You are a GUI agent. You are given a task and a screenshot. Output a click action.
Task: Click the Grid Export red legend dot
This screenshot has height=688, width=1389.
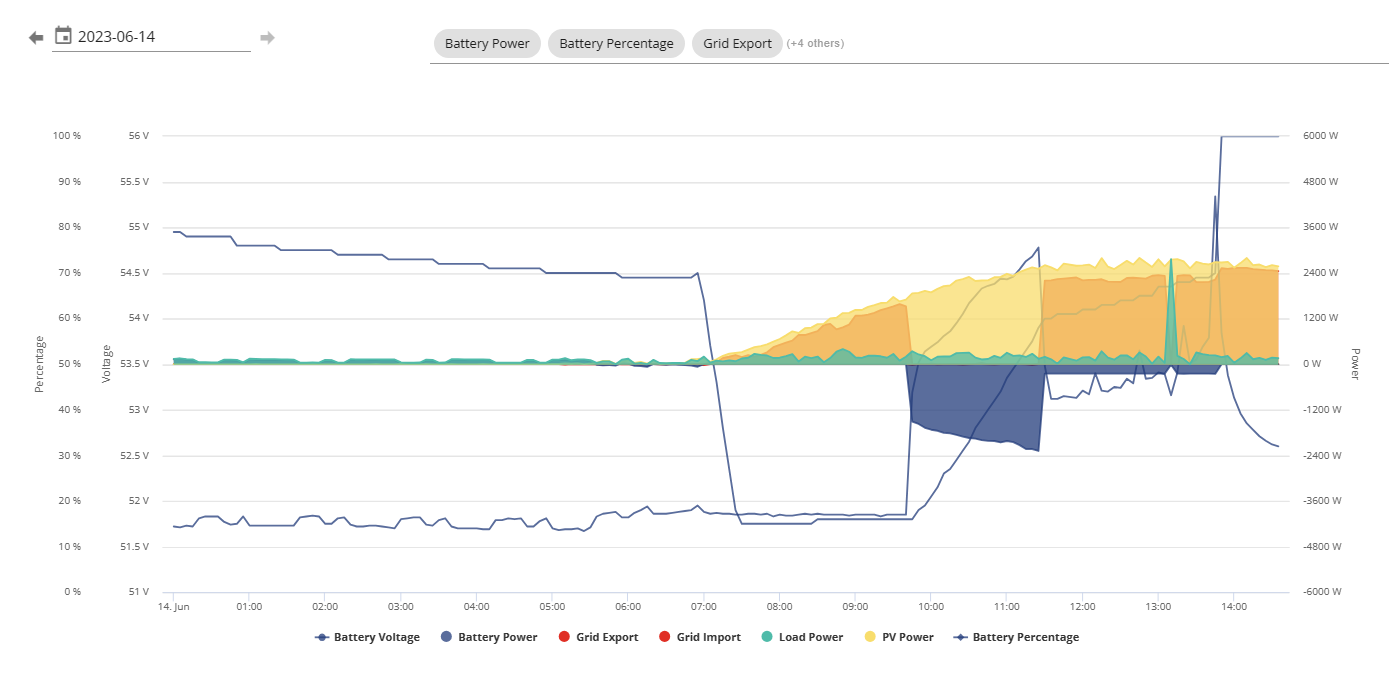564,637
